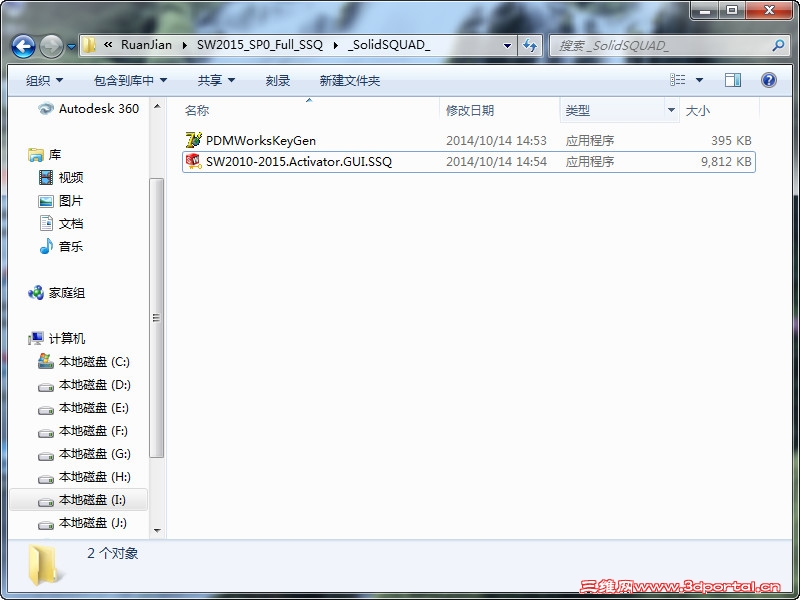Click navigation pane scrollbar down arrow
Screen dimensions: 800x600
pyautogui.click(x=157, y=531)
